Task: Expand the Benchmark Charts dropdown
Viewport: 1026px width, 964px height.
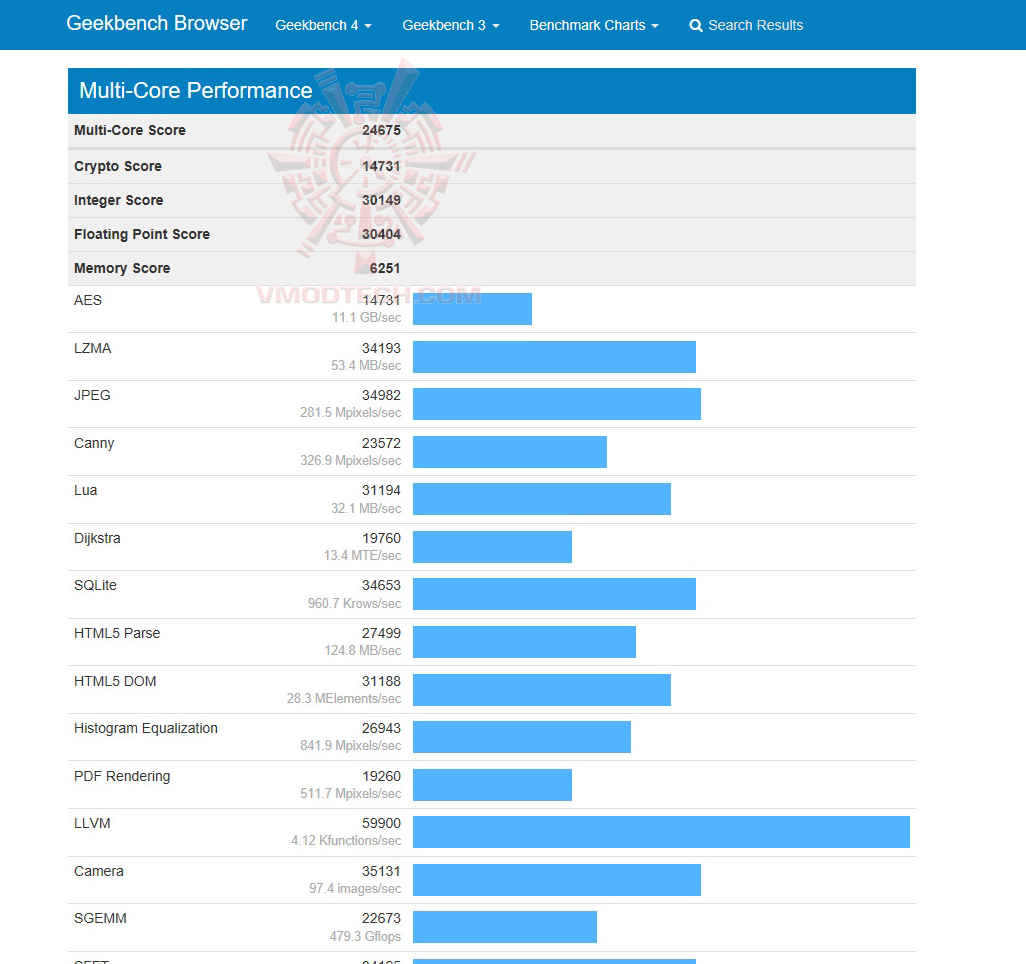Action: point(593,26)
